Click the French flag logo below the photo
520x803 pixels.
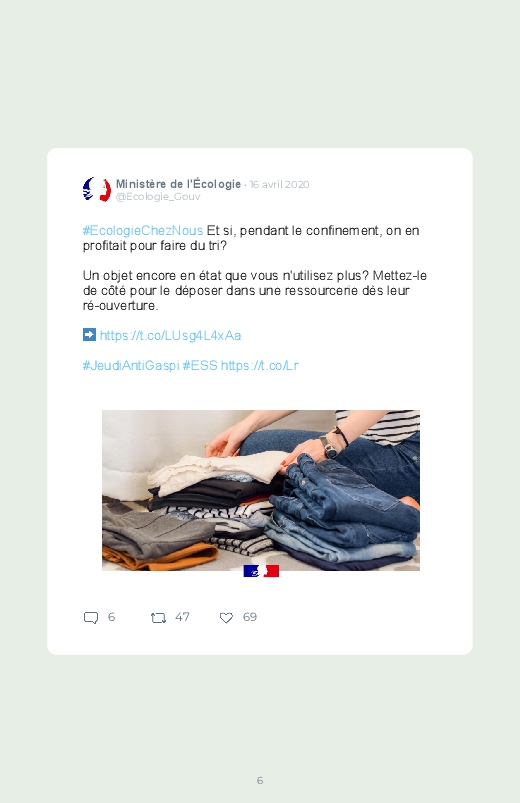tap(261, 571)
